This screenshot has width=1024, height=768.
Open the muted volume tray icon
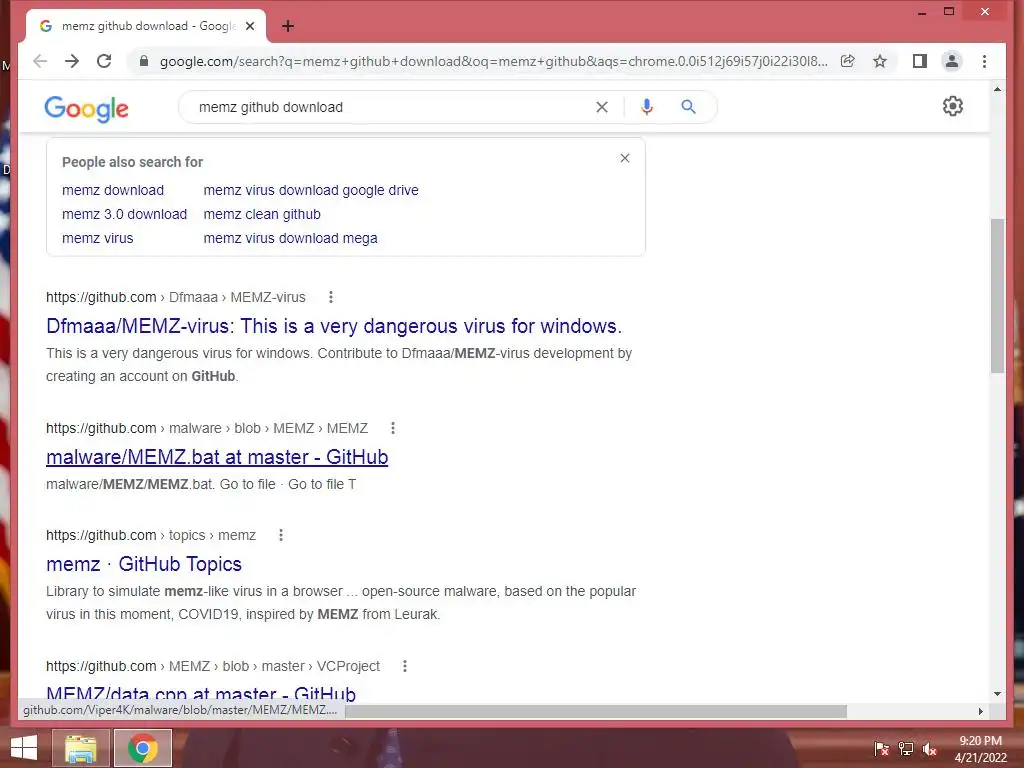pyautogui.click(x=930, y=749)
